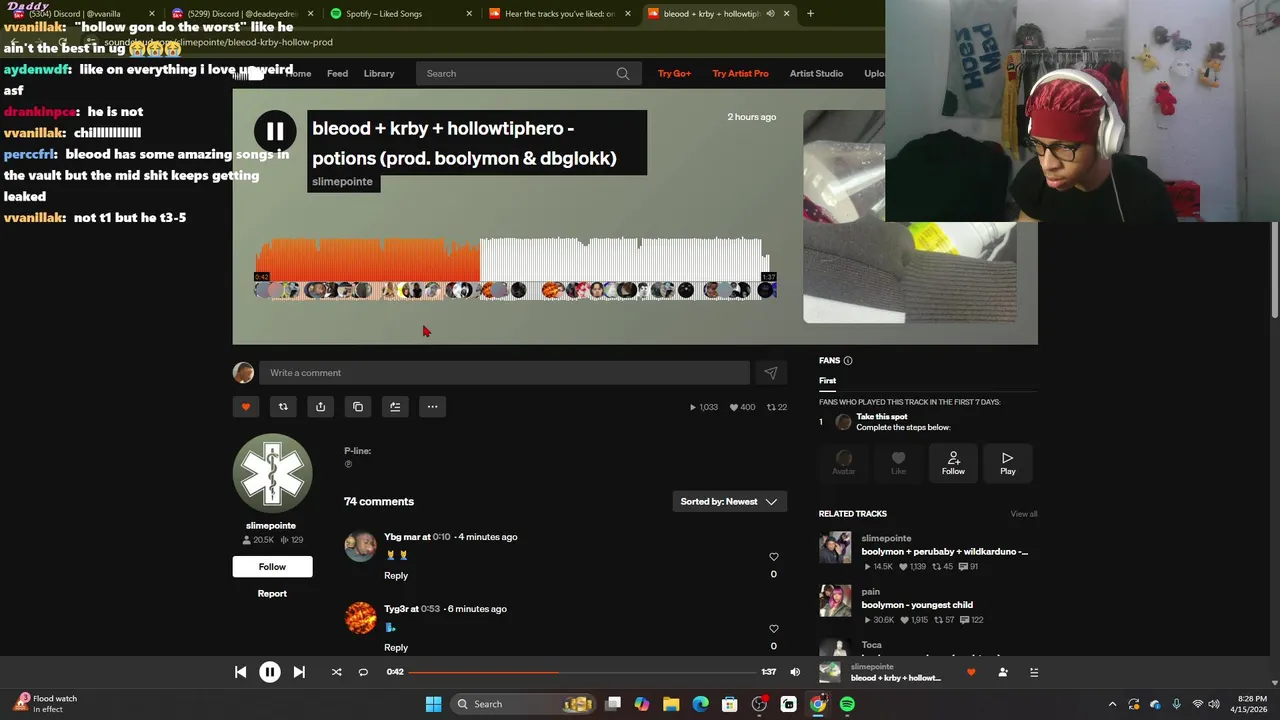The height and width of the screenshot is (720, 1280).
Task: Open Try Artist Pro offer
Action: pyautogui.click(x=740, y=73)
